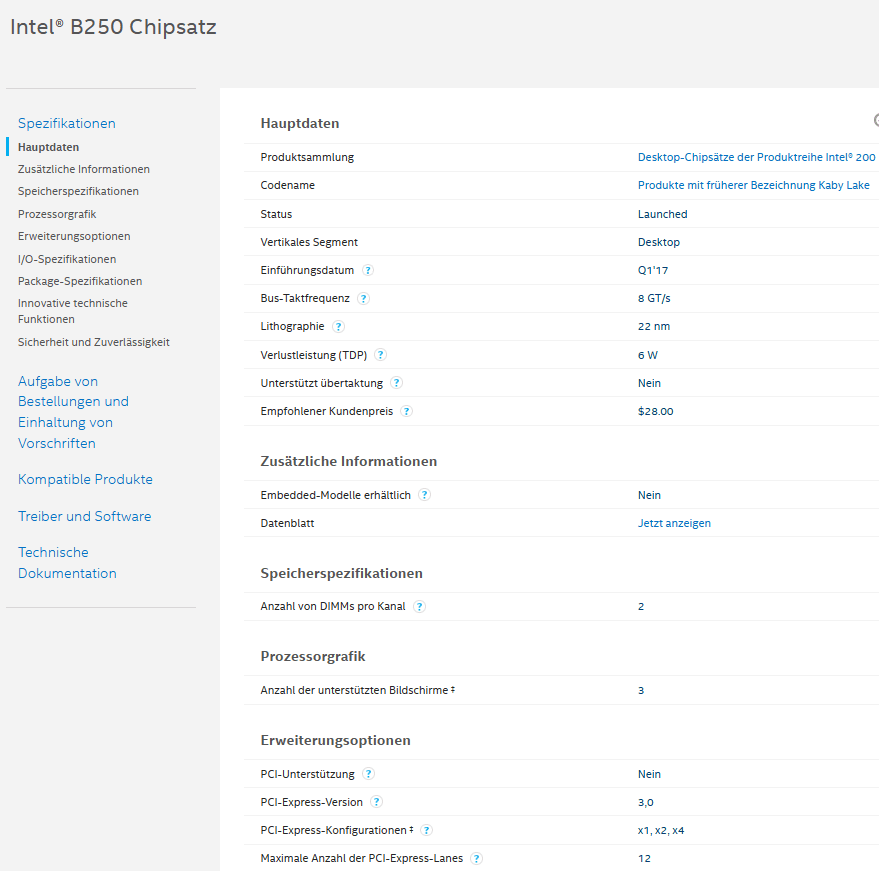Open help icon next to Einführungsdatum
Viewport: 879px width, 871px height.
[x=368, y=270]
